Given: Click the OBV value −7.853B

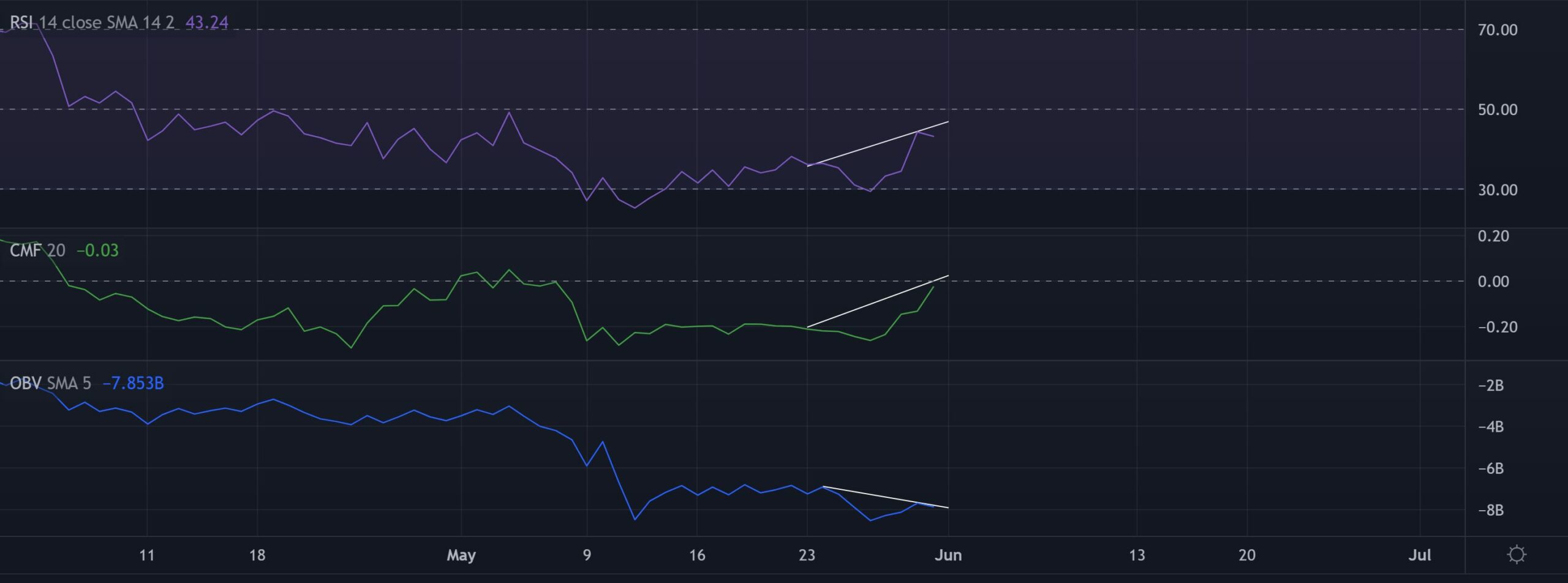Looking at the screenshot, I should pyautogui.click(x=133, y=383).
